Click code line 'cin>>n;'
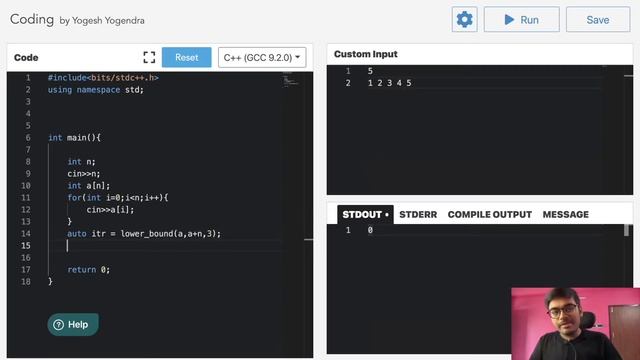 tap(84, 173)
